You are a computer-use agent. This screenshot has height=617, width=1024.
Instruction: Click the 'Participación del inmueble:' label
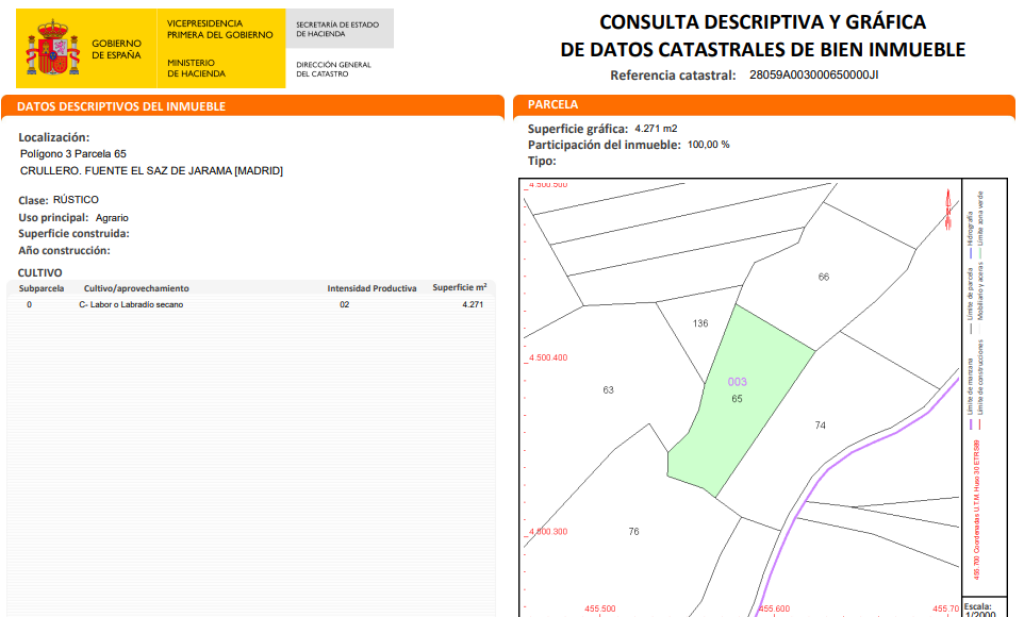[604, 145]
